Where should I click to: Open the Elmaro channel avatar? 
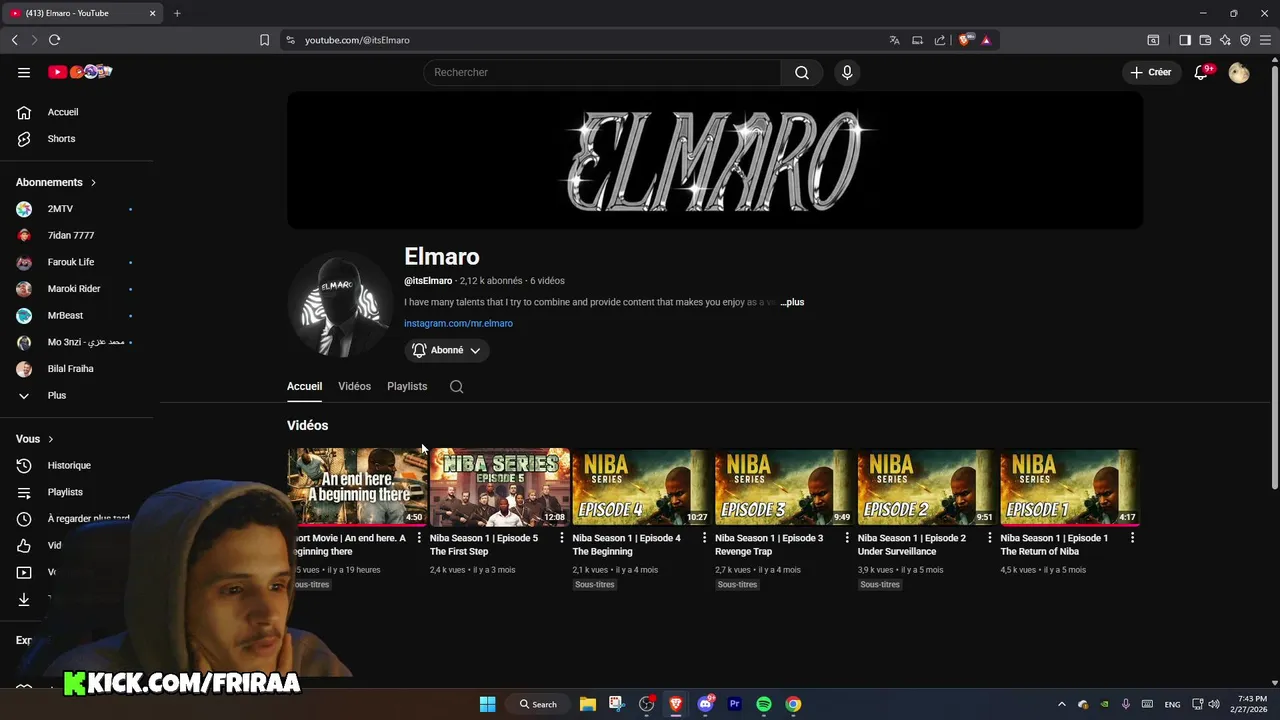click(338, 303)
